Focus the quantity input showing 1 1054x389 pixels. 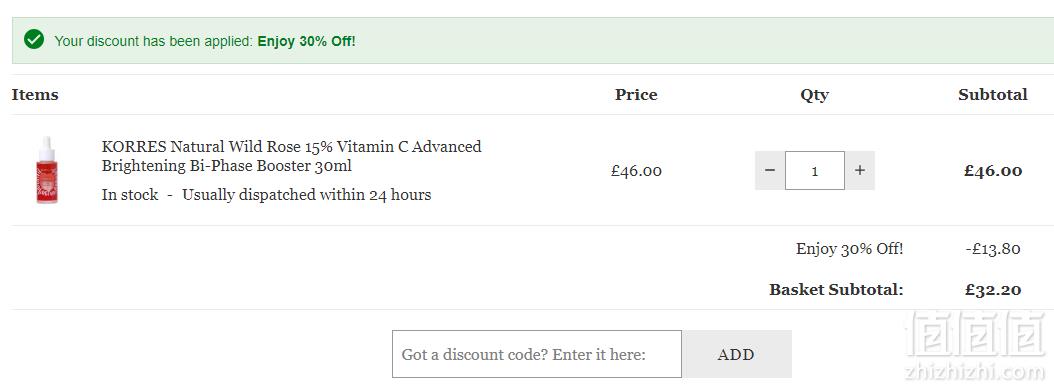click(815, 171)
